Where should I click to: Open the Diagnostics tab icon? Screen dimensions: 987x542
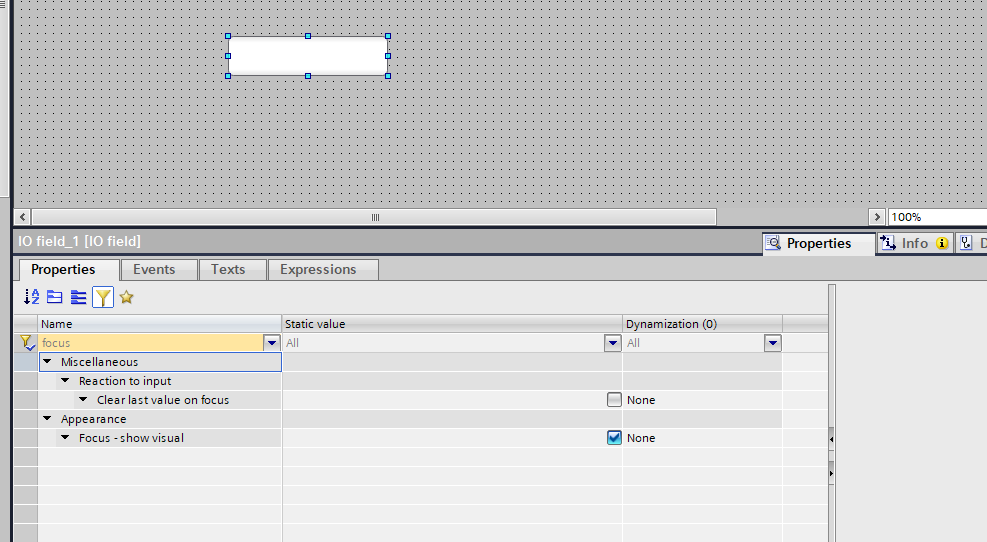966,243
